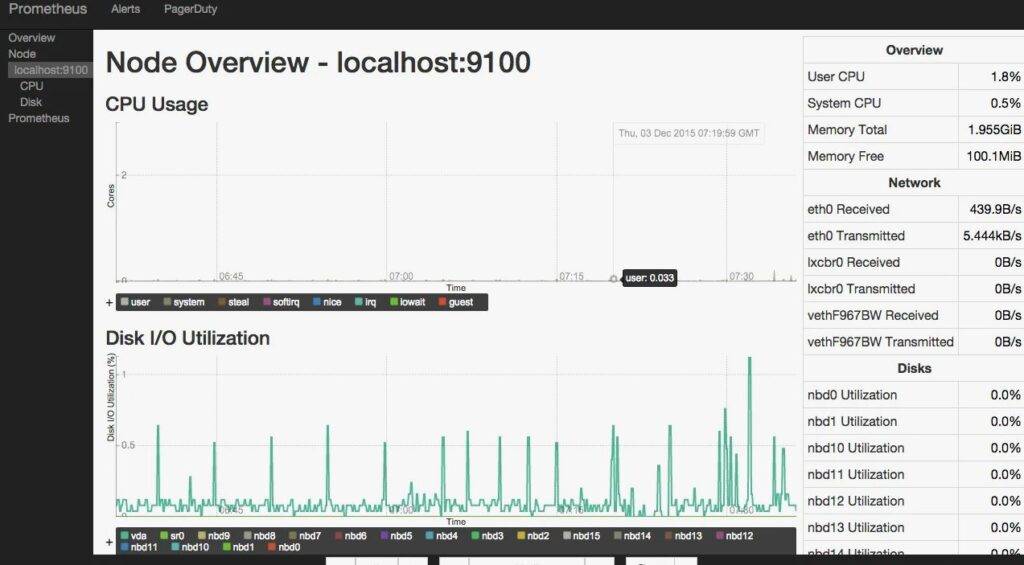
Task: Click the Network section header in table
Action: tap(914, 183)
